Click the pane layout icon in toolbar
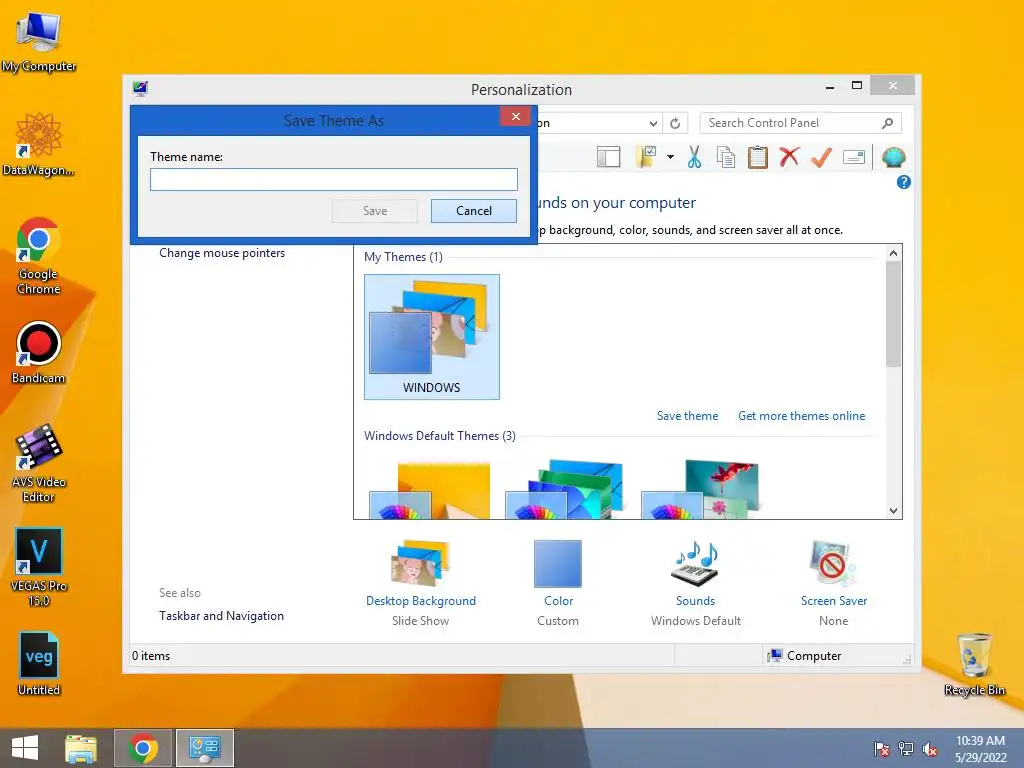Image resolution: width=1024 pixels, height=768 pixels. click(x=609, y=157)
